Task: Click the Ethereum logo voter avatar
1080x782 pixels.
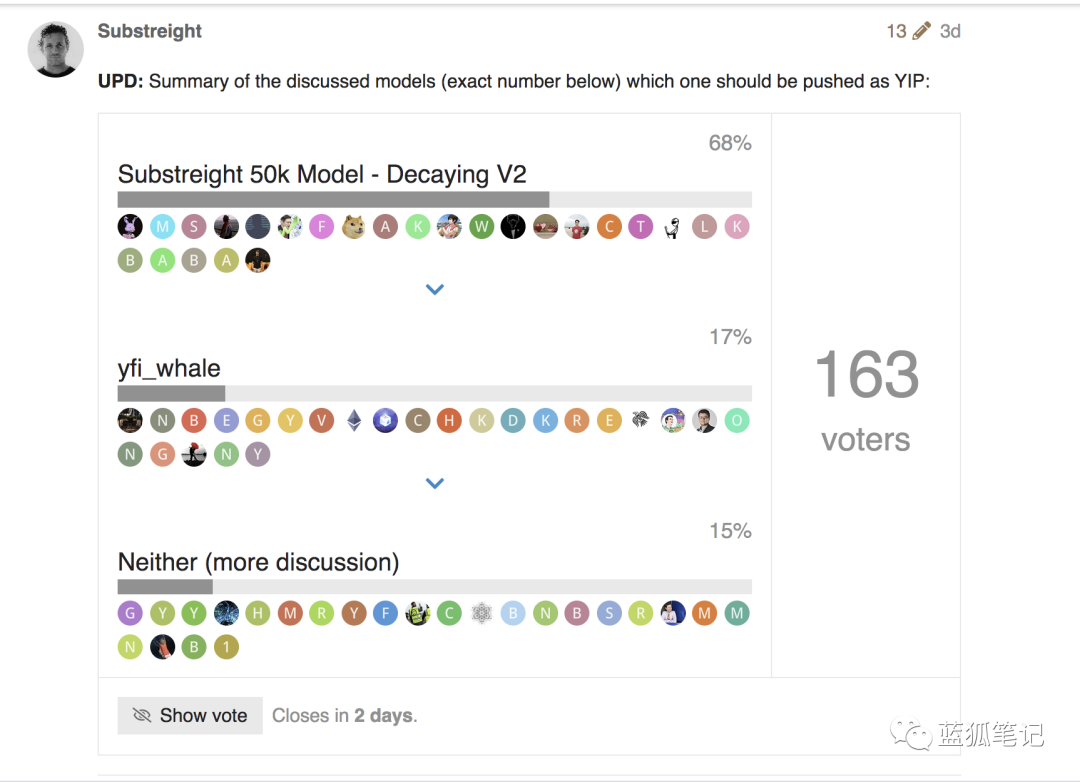Action: coord(354,421)
